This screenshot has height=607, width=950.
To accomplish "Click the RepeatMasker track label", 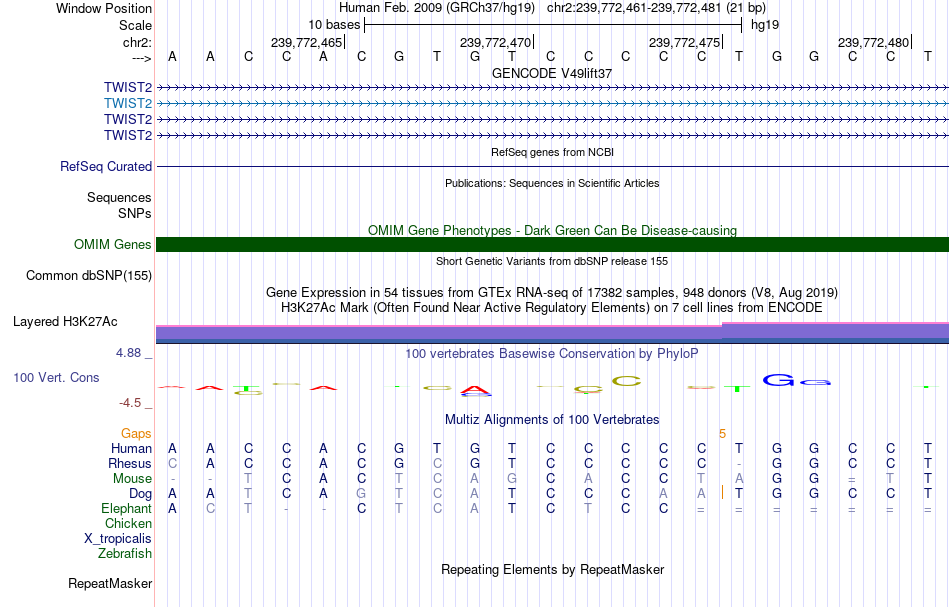I will pyautogui.click(x=110, y=584).
